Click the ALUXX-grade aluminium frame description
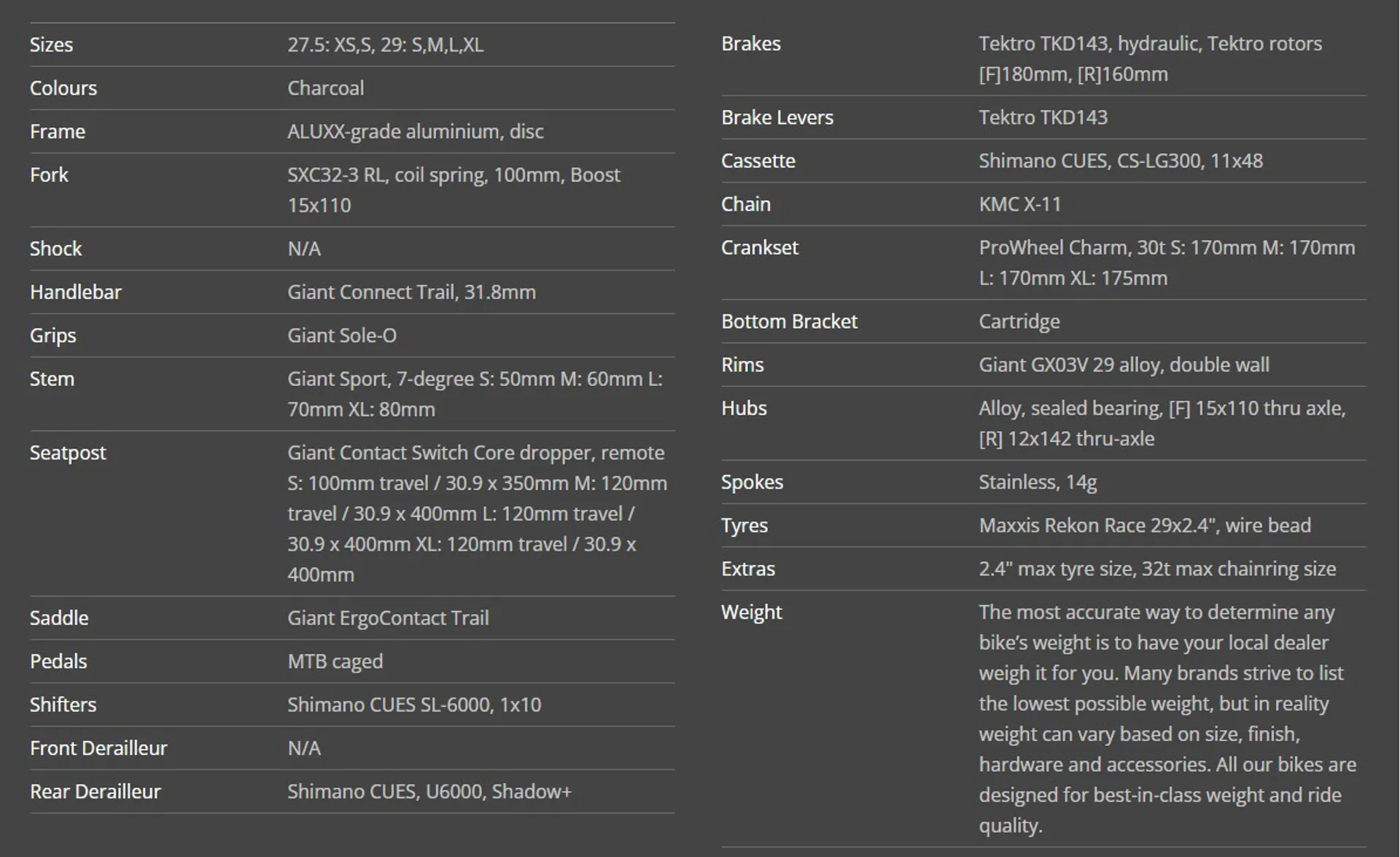 (415, 131)
